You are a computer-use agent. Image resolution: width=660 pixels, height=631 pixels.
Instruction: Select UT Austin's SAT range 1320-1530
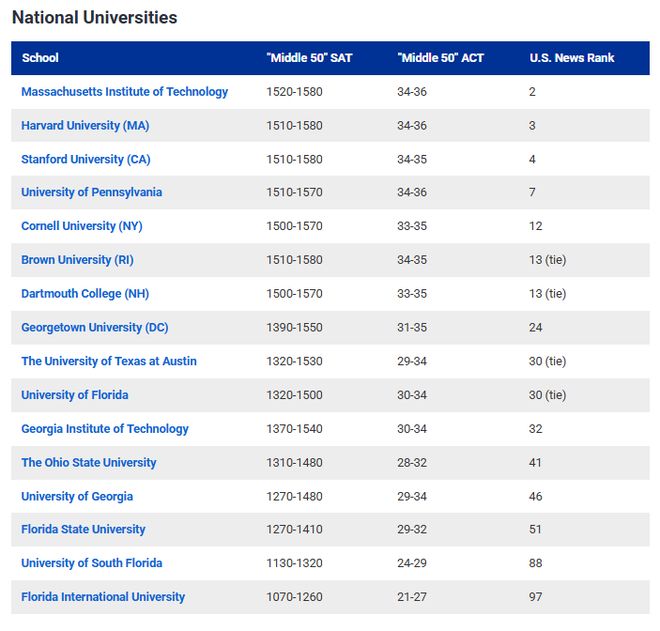click(294, 361)
